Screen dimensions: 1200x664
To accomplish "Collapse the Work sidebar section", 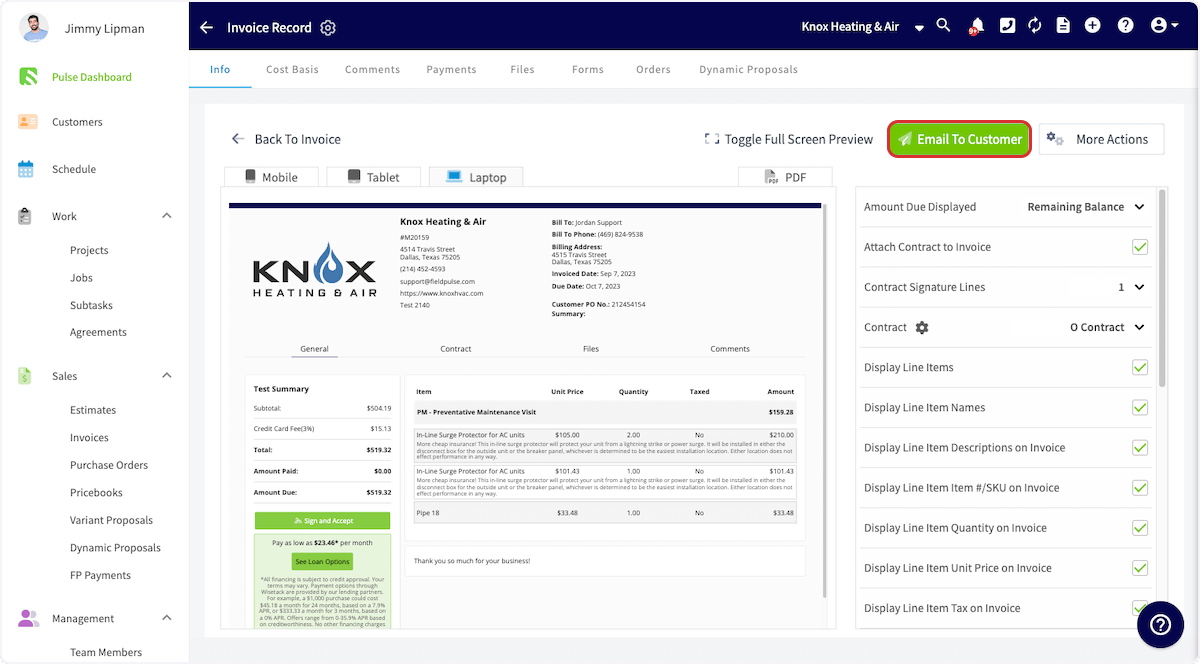I will pos(167,216).
